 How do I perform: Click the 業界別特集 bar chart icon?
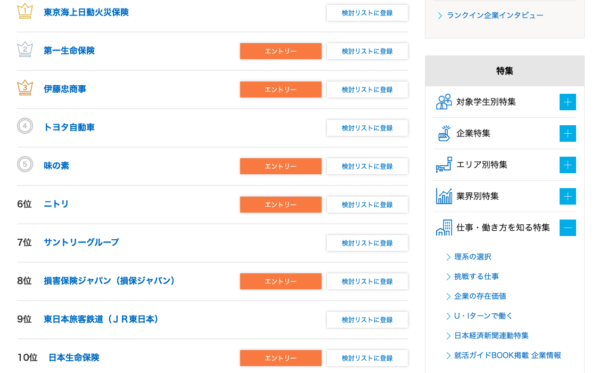tap(444, 196)
